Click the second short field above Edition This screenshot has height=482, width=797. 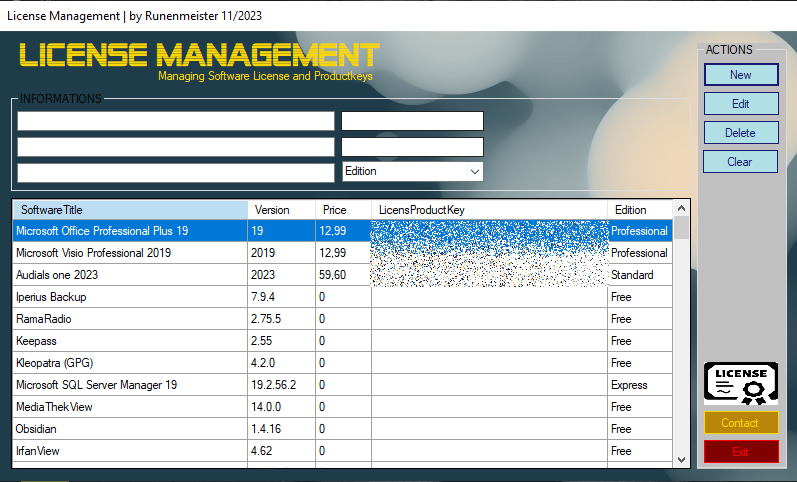tap(412, 147)
